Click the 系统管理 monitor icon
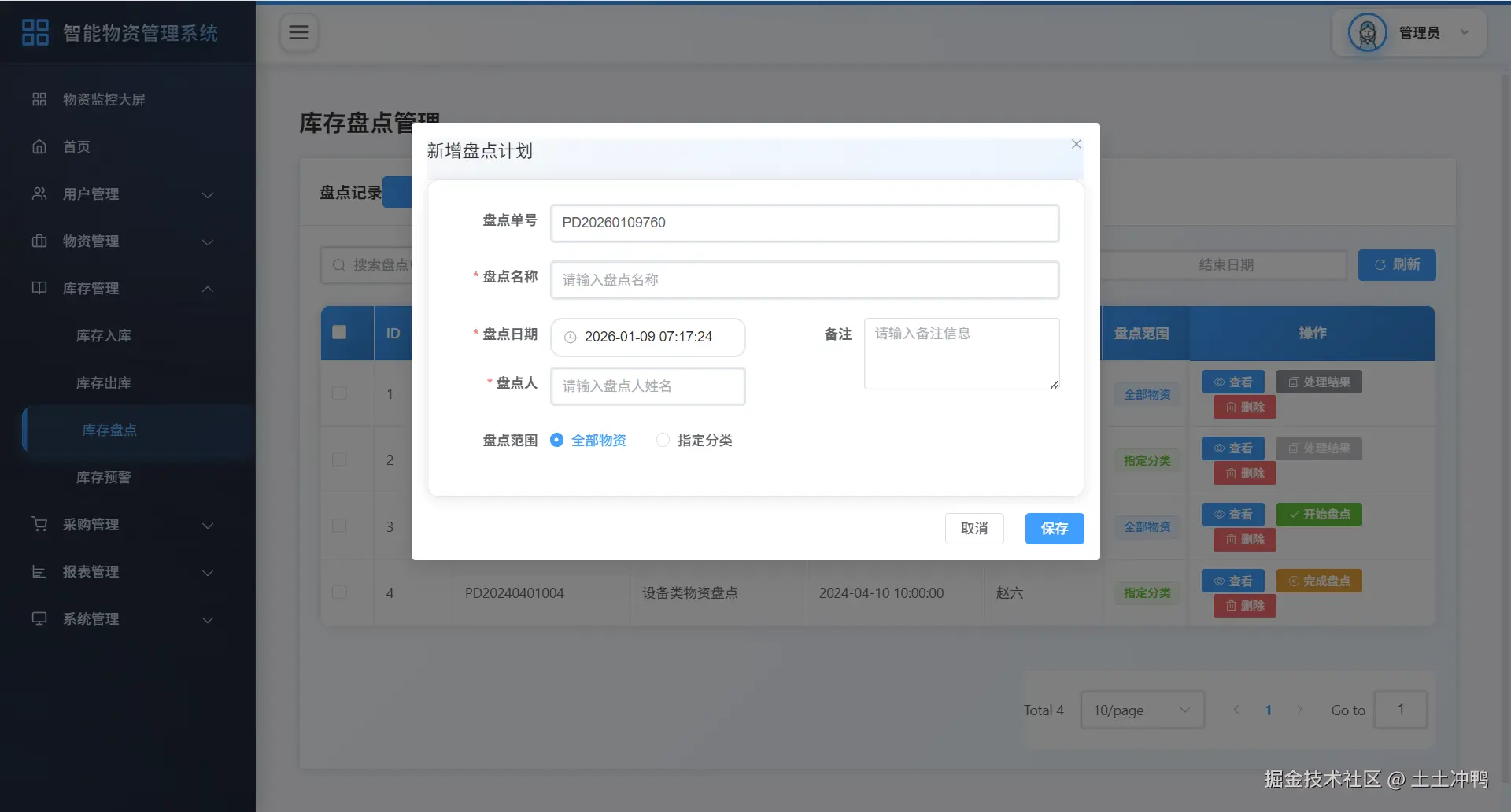 (x=39, y=618)
